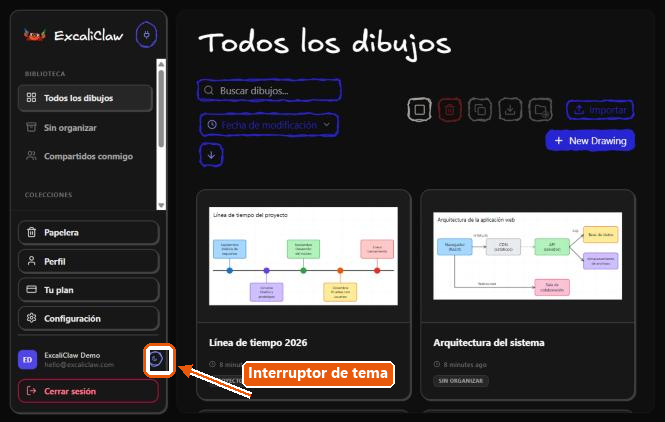Click the Todos los dibujos page heading
This screenshot has height=422, width=665.
(324, 44)
